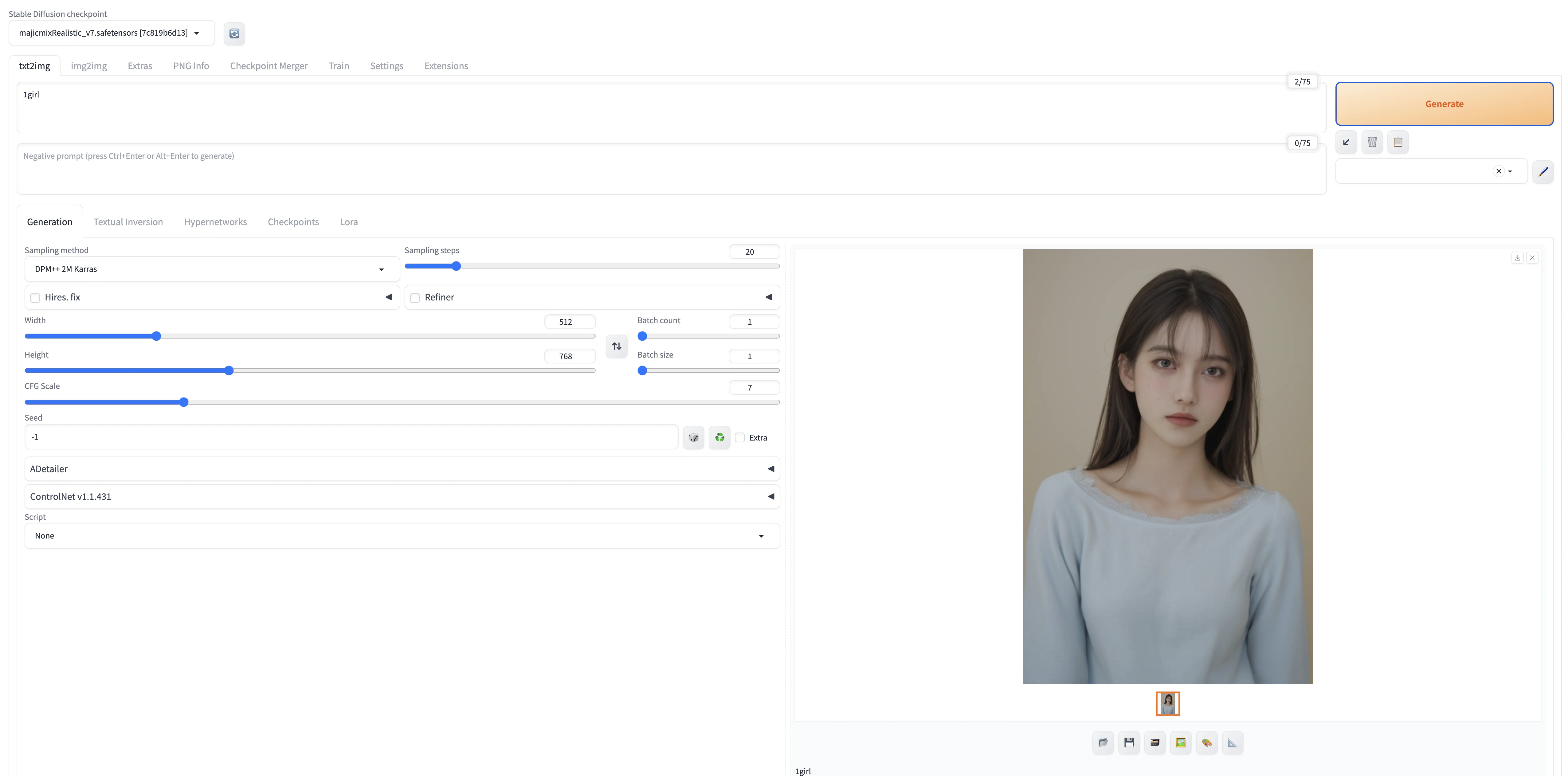The height and width of the screenshot is (776, 1568).
Task: Click the picture frame send-to-img2img icon
Action: coord(1180,742)
